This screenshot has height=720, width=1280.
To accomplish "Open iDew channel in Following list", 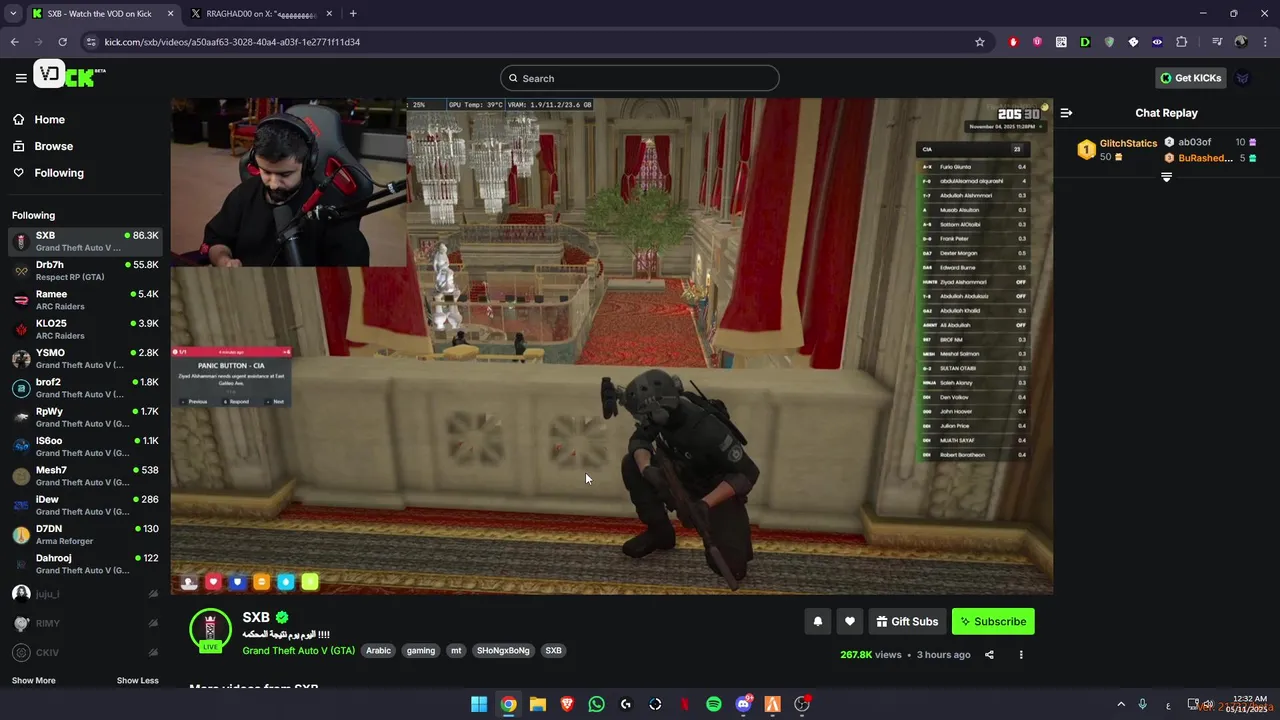I will 85,505.
